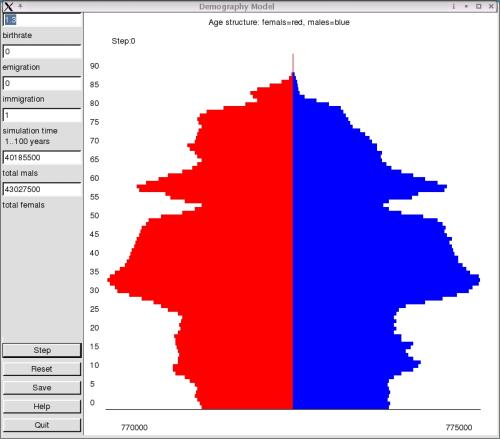Click the total females count field

42,189
